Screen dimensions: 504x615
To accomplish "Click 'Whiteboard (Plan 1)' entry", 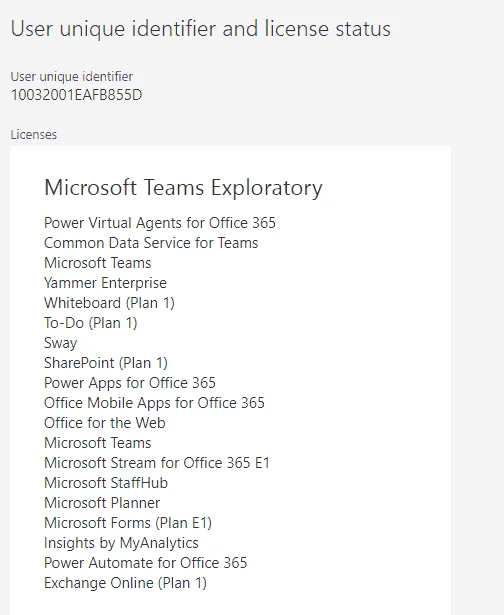I will point(109,303).
